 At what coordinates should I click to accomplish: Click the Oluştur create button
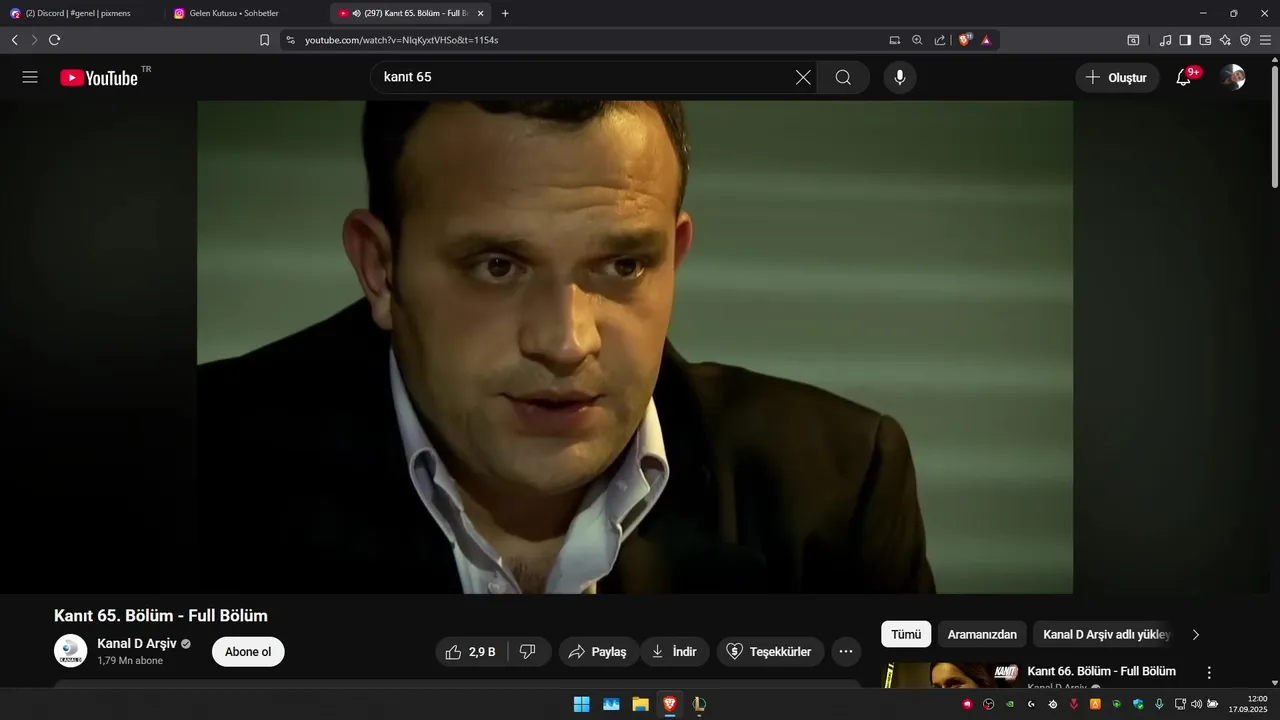pyautogui.click(x=1117, y=77)
